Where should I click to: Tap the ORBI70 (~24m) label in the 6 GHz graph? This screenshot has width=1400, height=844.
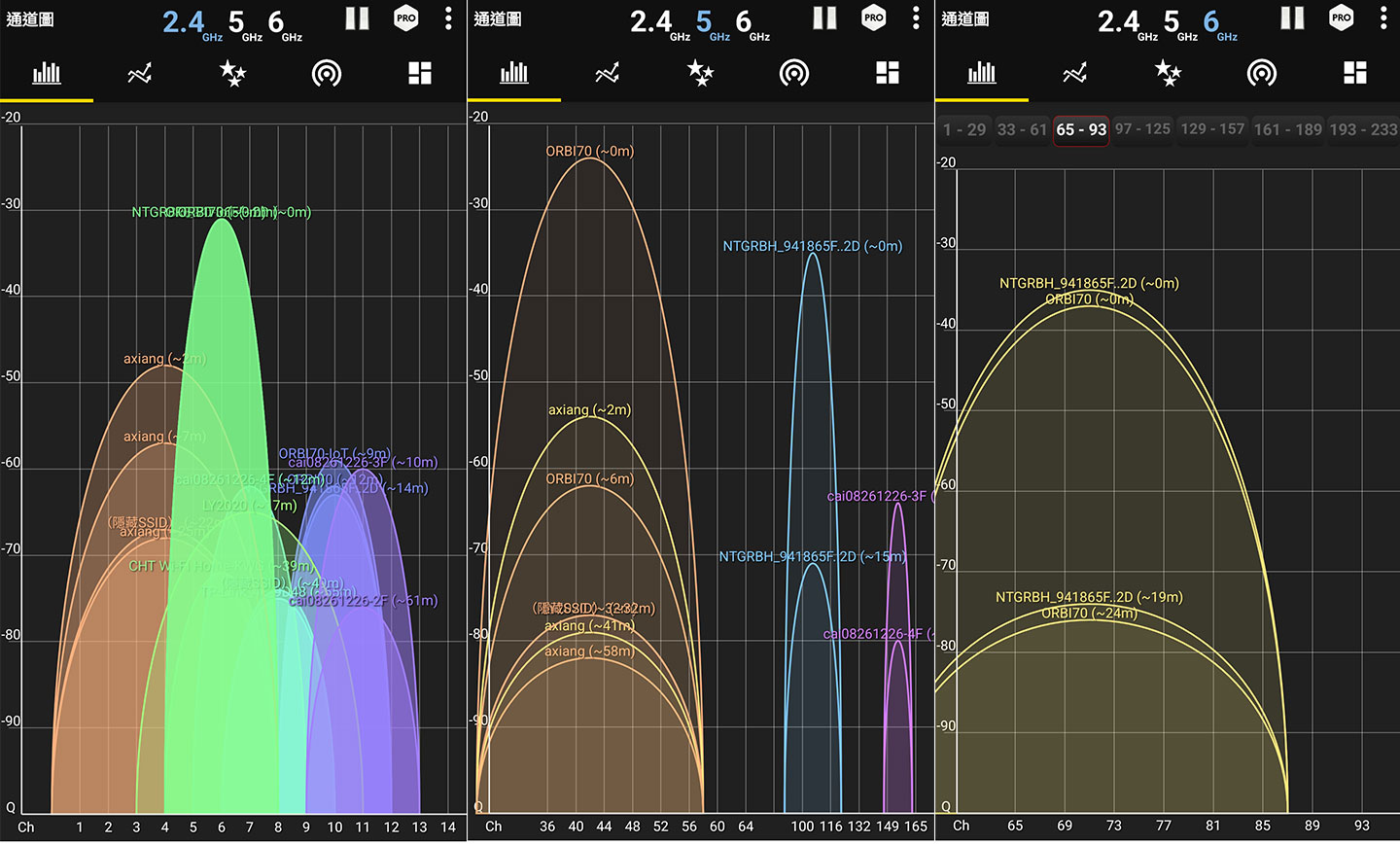coord(1089,613)
